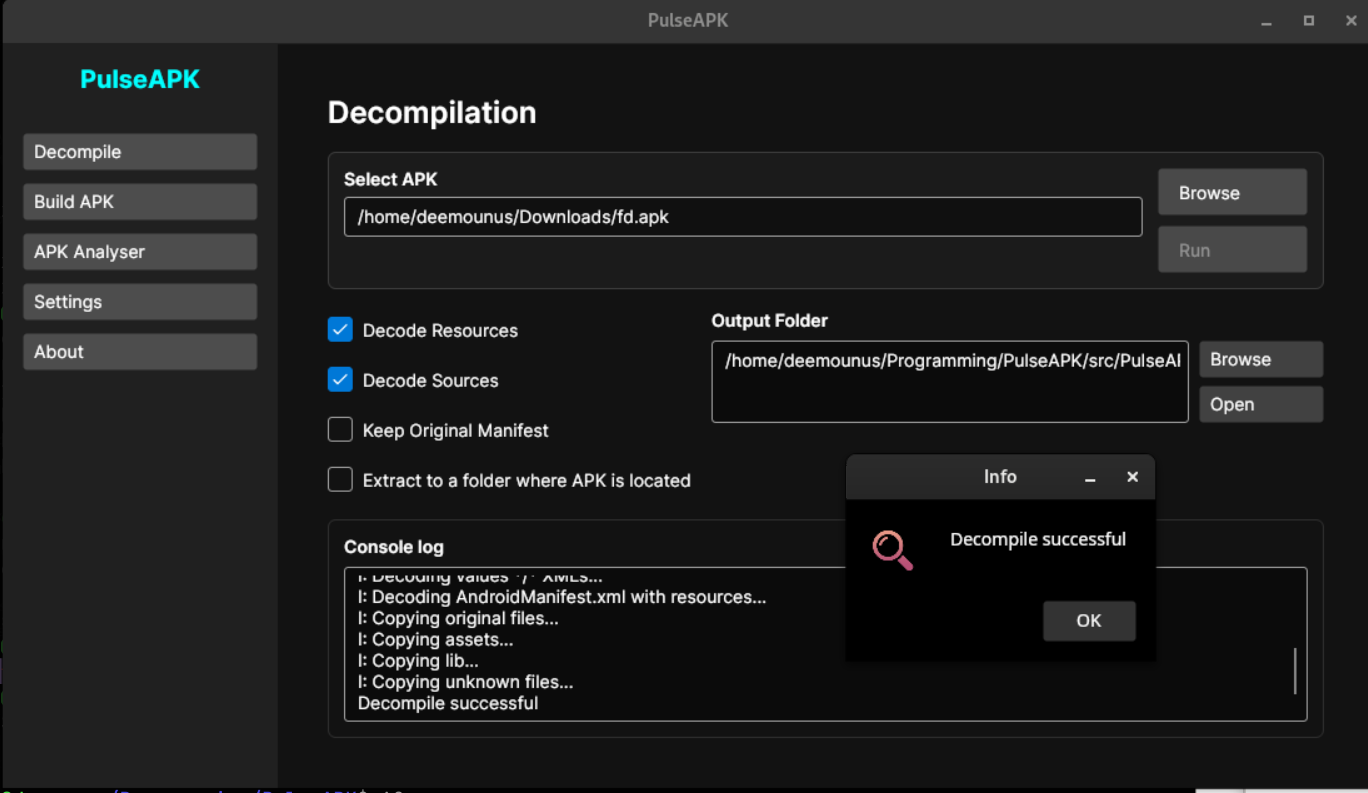Click the AndroidManifest.xml decoding log line

point(562,598)
